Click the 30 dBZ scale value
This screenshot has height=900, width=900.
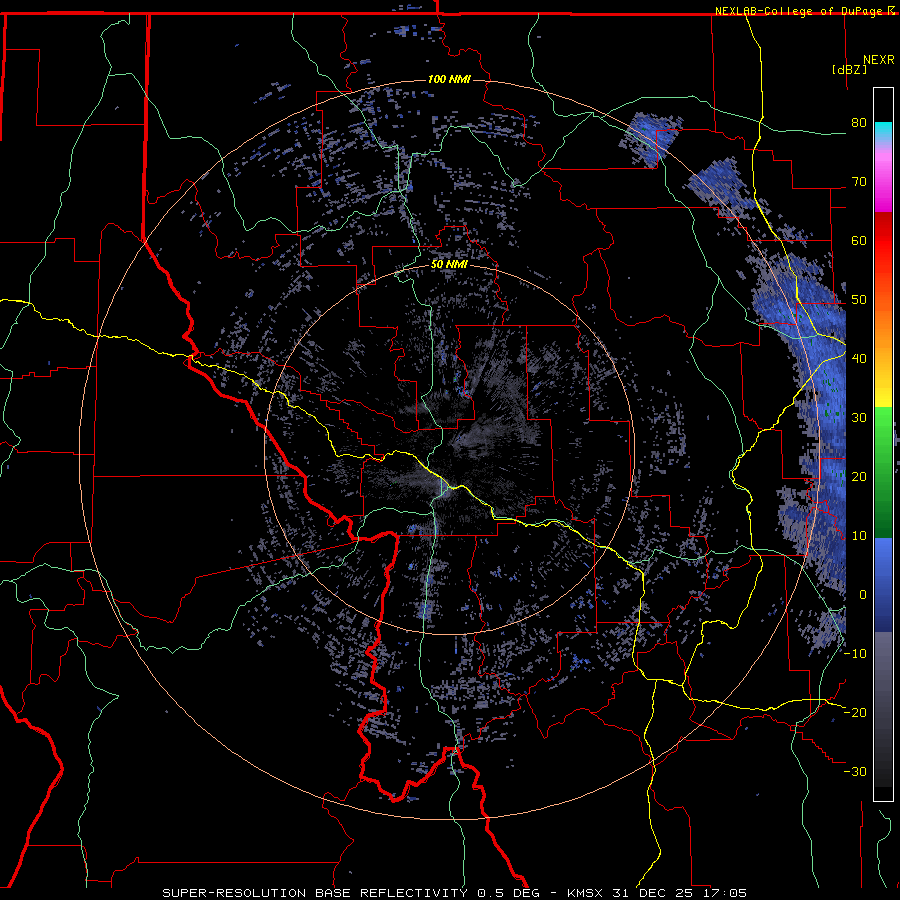point(859,418)
